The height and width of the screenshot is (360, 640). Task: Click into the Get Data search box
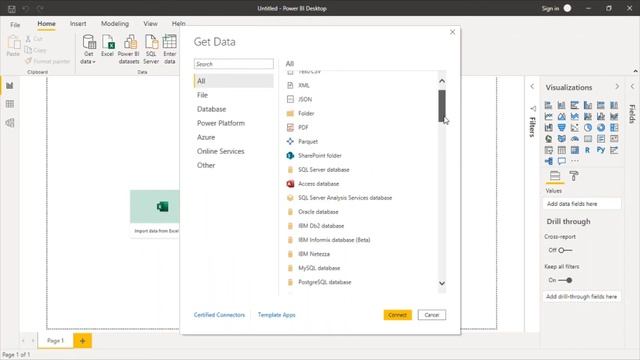click(x=234, y=64)
